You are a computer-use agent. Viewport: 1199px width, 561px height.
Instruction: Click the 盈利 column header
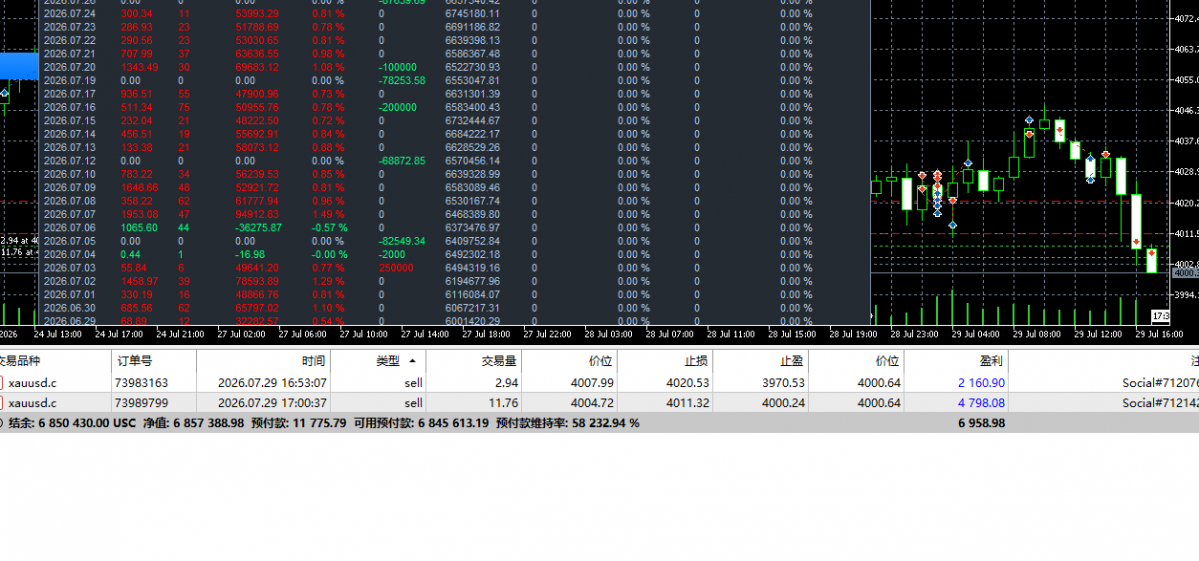point(993,362)
